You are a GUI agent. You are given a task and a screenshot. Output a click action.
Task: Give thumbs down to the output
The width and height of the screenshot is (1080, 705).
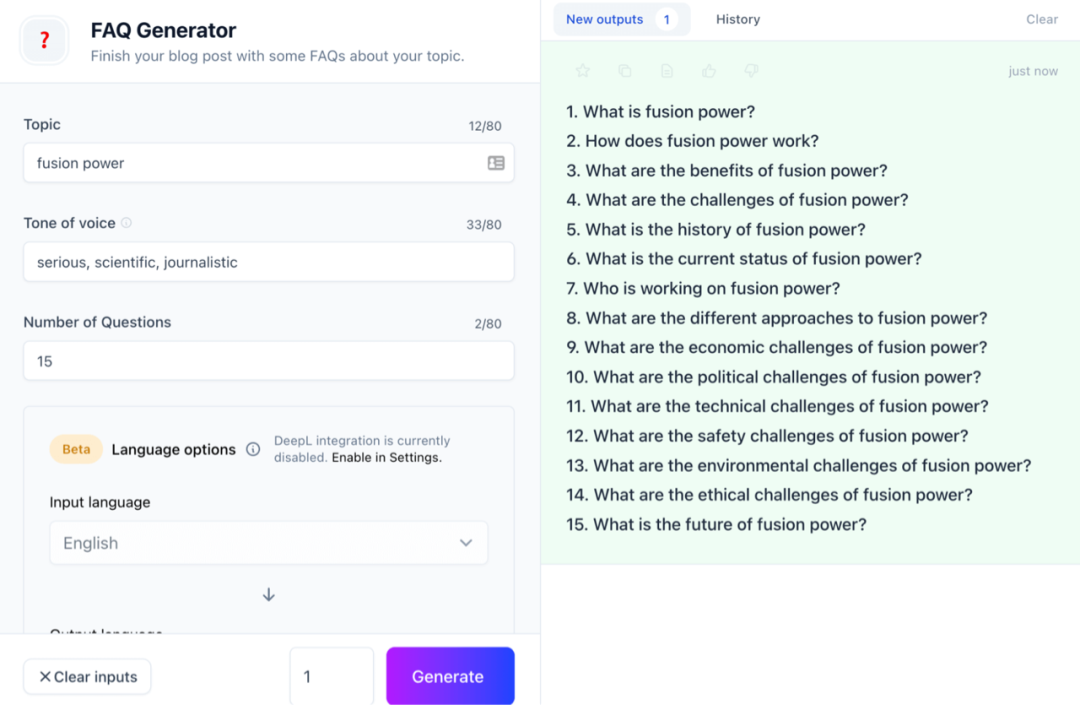point(751,71)
